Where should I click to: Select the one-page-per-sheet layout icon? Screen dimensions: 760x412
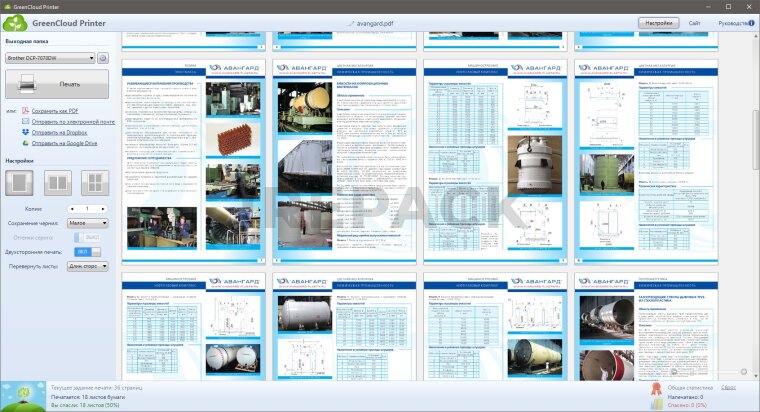click(21, 182)
